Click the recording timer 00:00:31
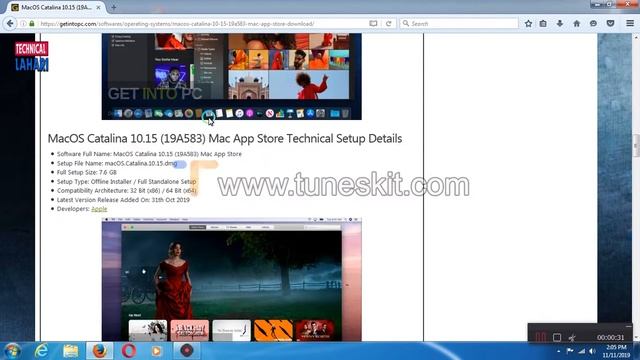Viewport: 640px width, 360px height. (x=610, y=338)
